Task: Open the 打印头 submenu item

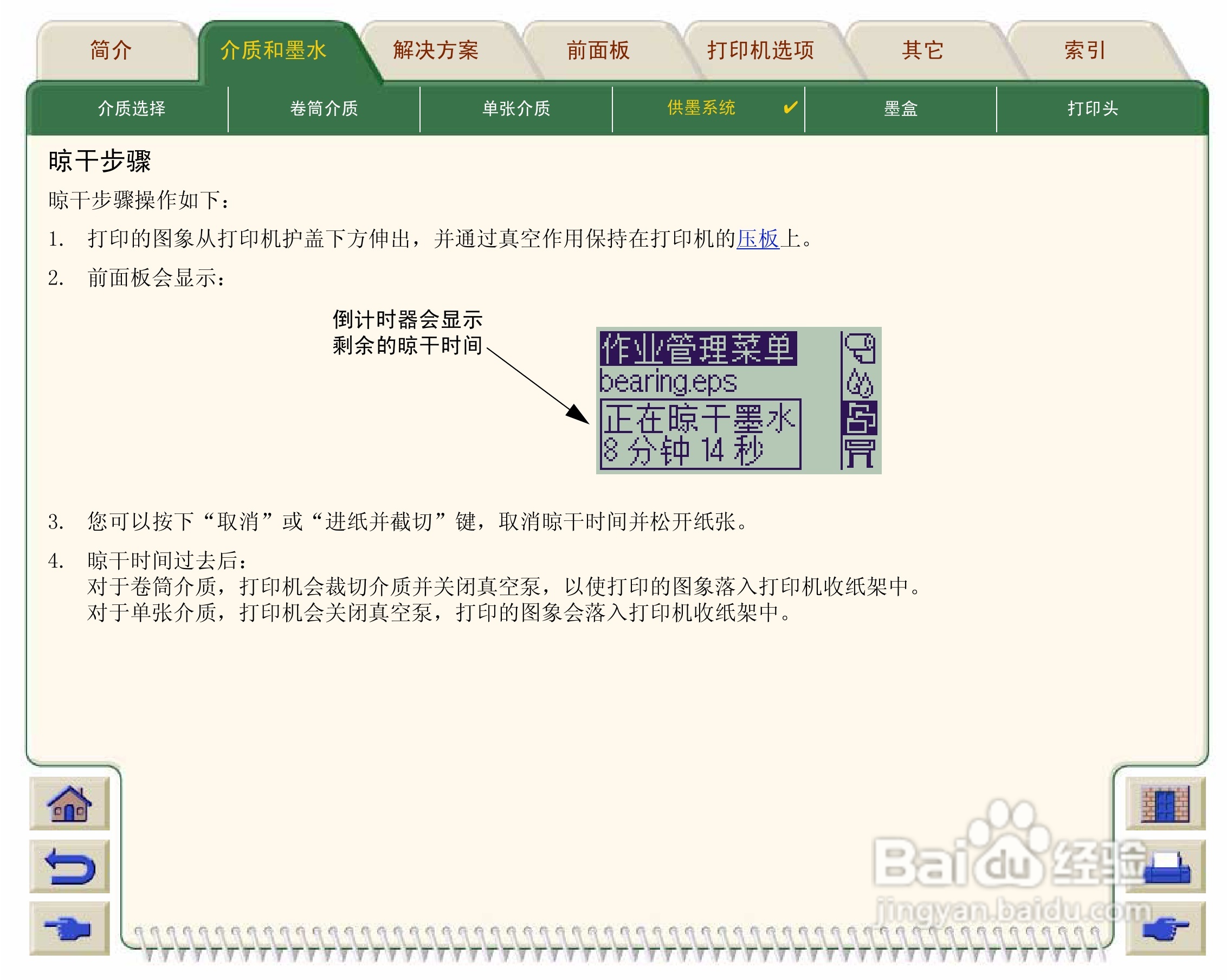Action: (x=1092, y=108)
